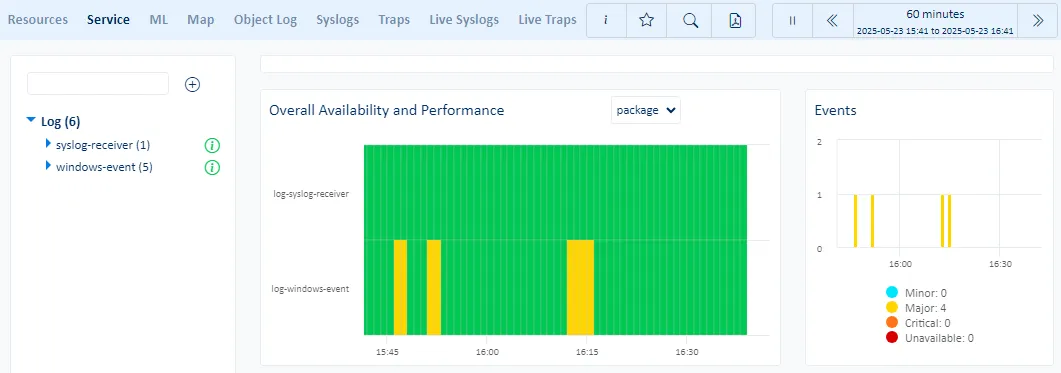Collapse the Log (6) tree node

coord(30,120)
